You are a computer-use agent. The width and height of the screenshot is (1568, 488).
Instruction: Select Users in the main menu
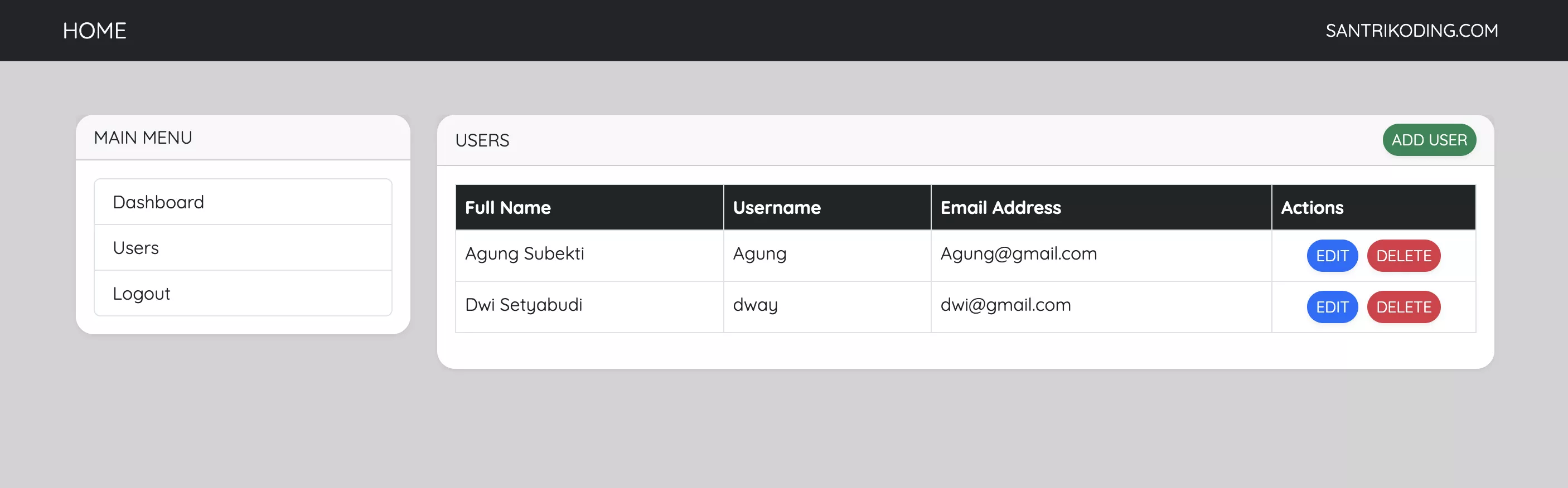click(243, 248)
